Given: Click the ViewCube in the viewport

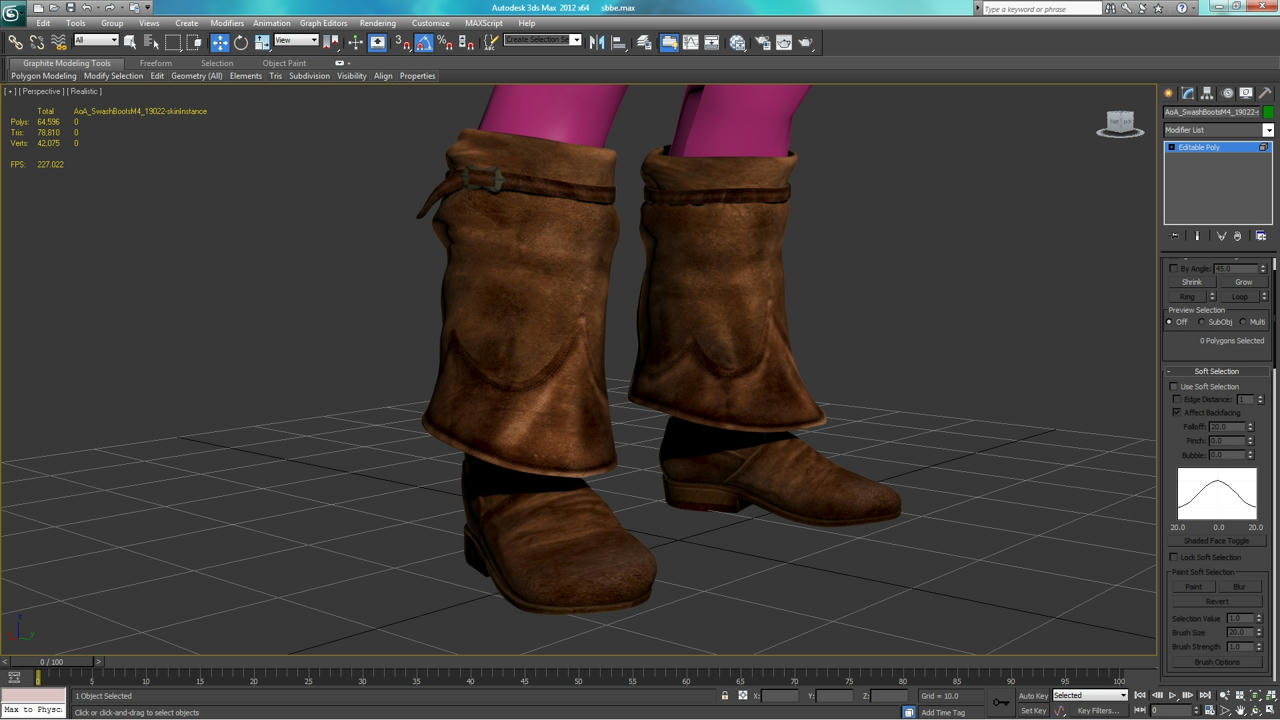Looking at the screenshot, I should coord(1120,124).
